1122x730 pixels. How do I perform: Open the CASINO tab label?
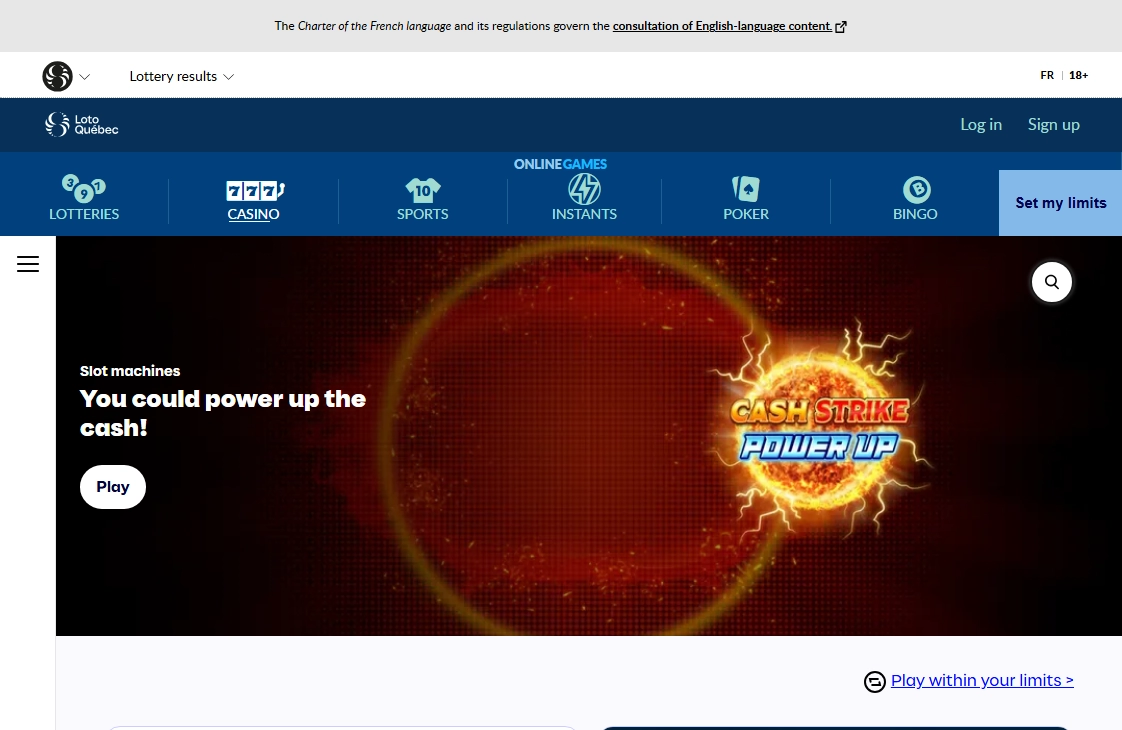253,214
